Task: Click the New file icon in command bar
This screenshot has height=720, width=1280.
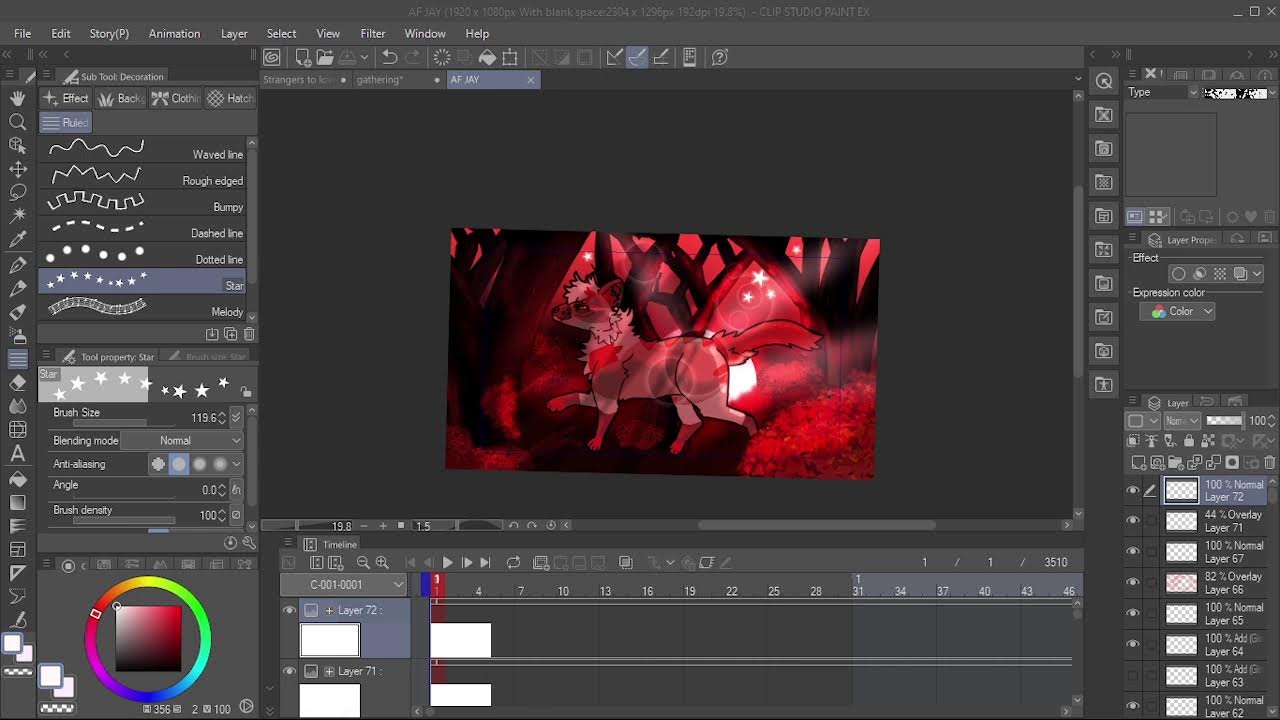Action: [x=303, y=57]
